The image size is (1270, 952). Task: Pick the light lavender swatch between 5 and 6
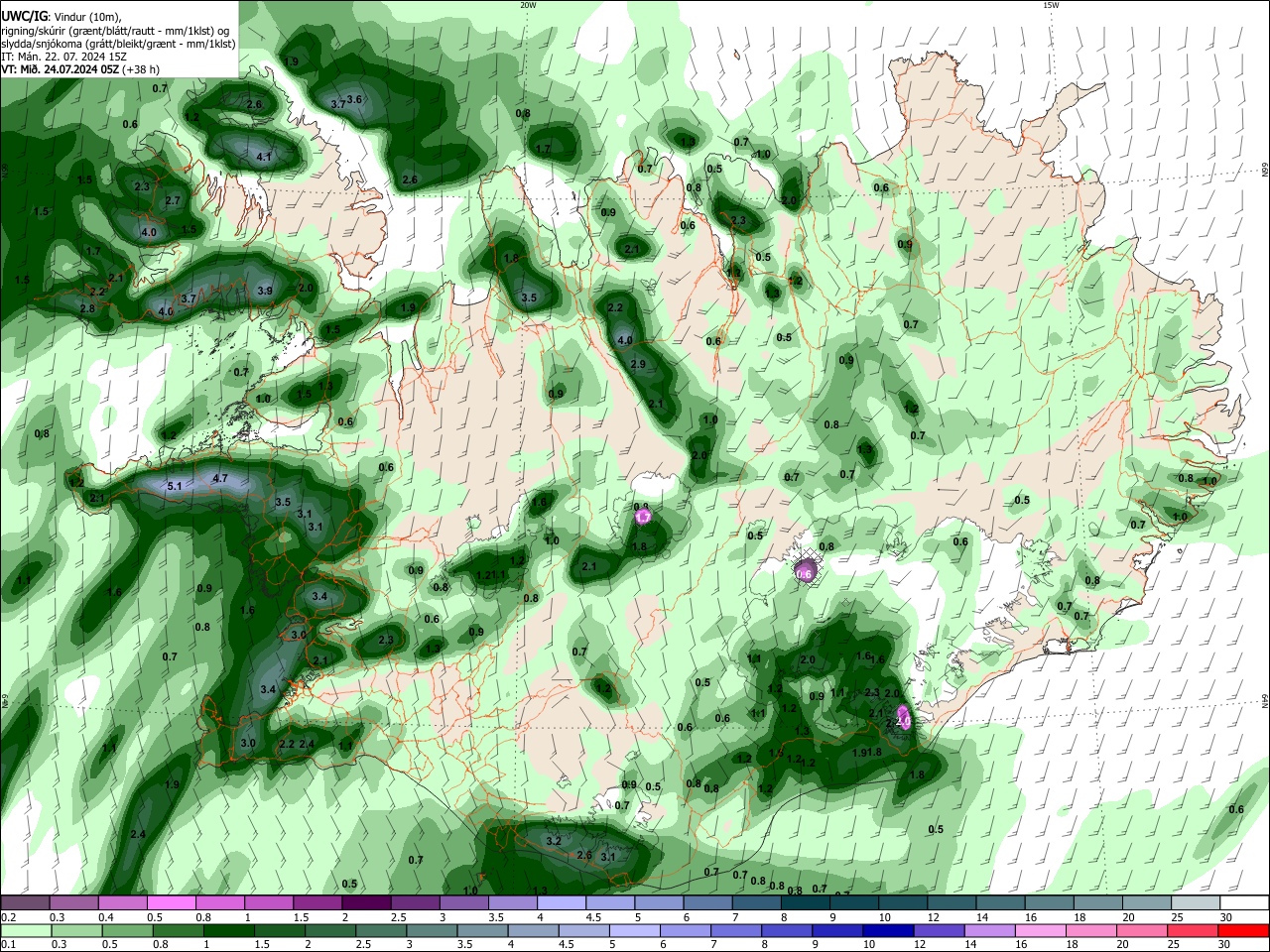(x=634, y=930)
